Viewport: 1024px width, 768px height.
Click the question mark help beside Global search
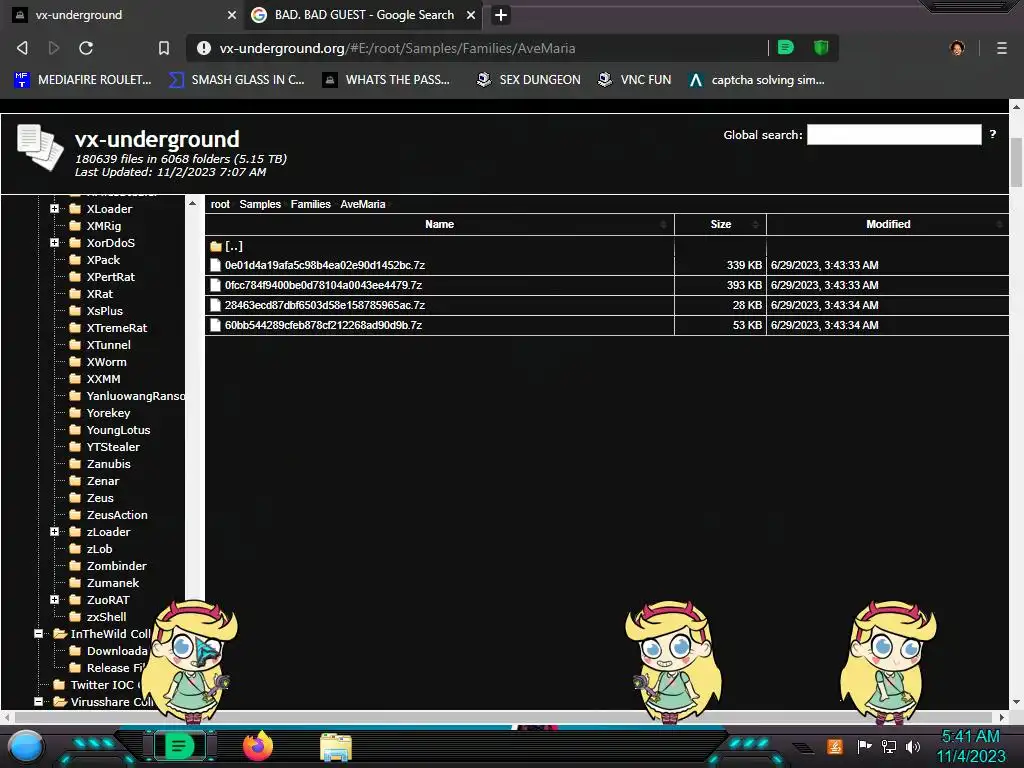(993, 134)
